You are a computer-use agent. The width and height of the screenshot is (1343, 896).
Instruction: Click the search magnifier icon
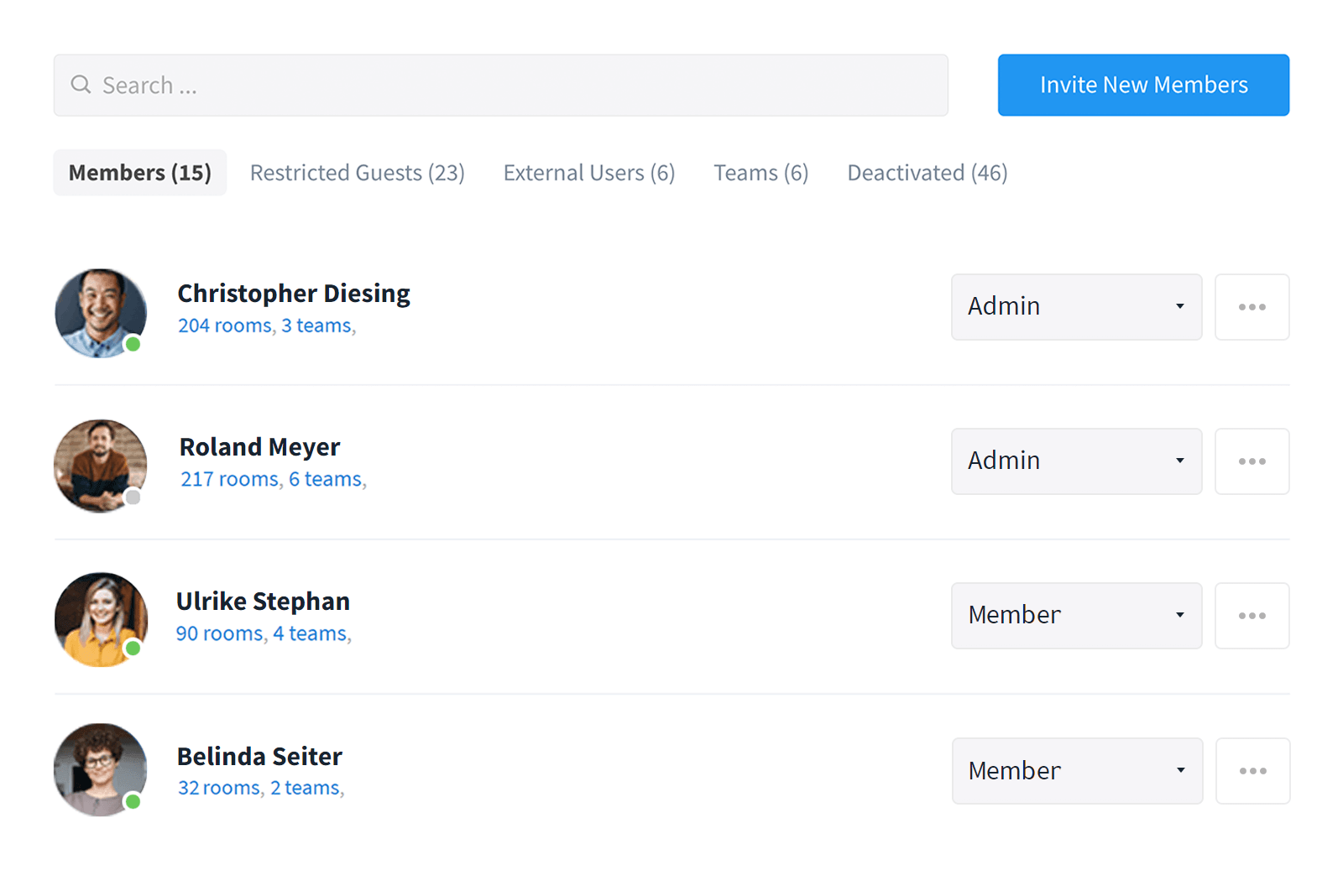(81, 85)
